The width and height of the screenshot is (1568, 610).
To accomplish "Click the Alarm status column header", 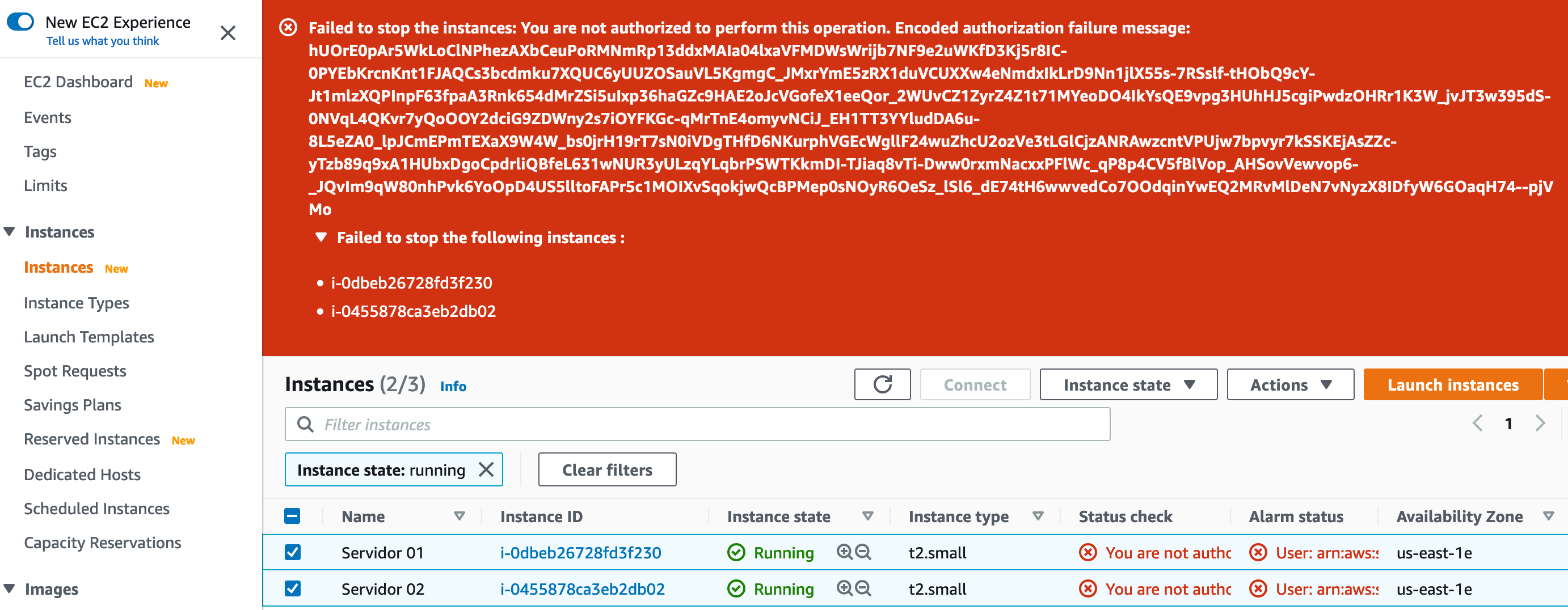I will pos(1296,516).
